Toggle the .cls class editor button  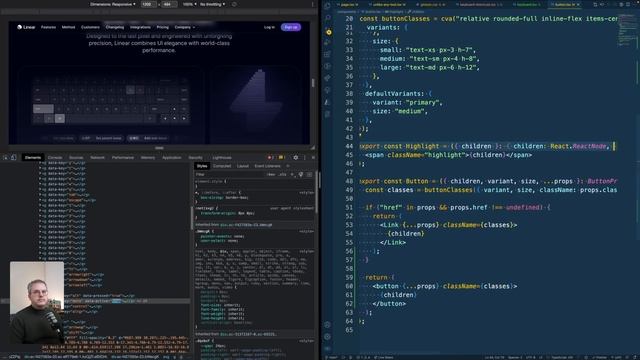coord(282,174)
